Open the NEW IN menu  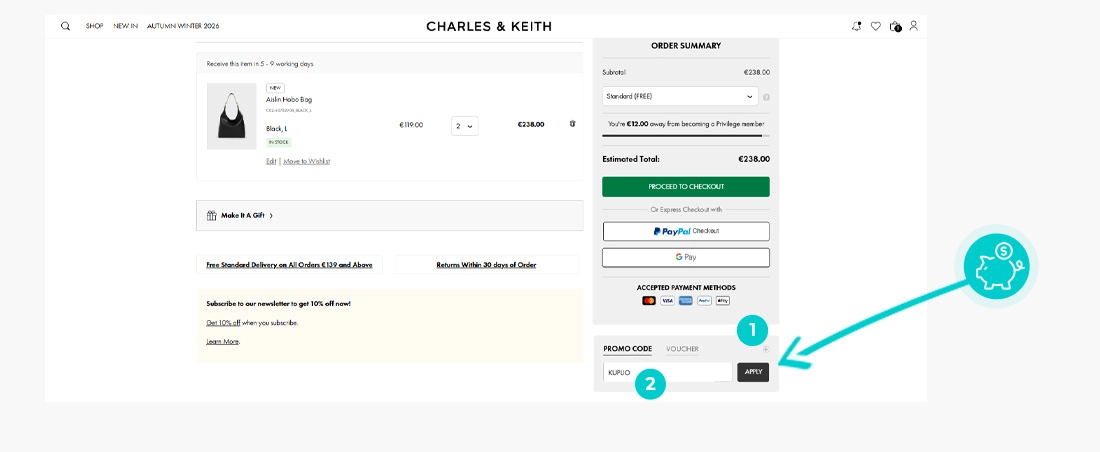(126, 26)
